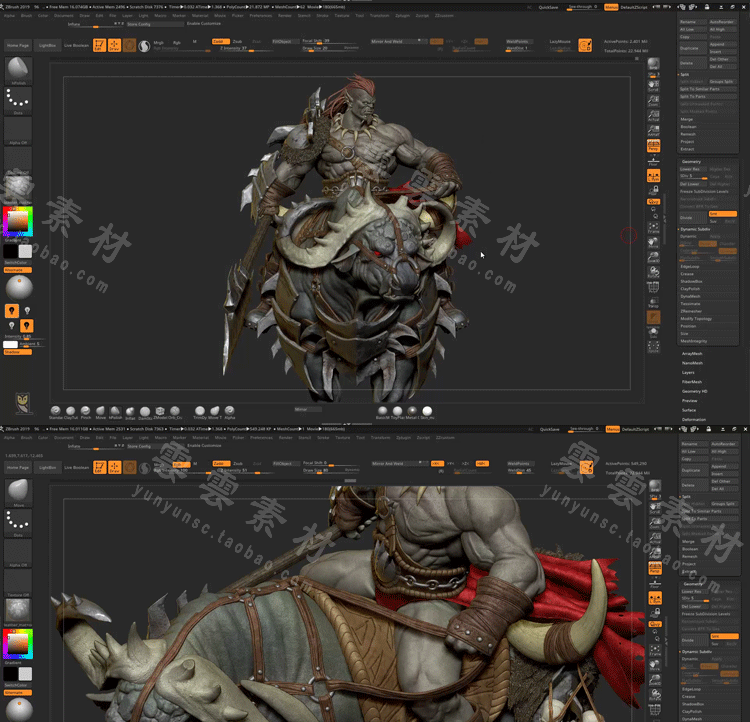Expand Merge section in top window panel
The width and height of the screenshot is (750, 722).
687,119
